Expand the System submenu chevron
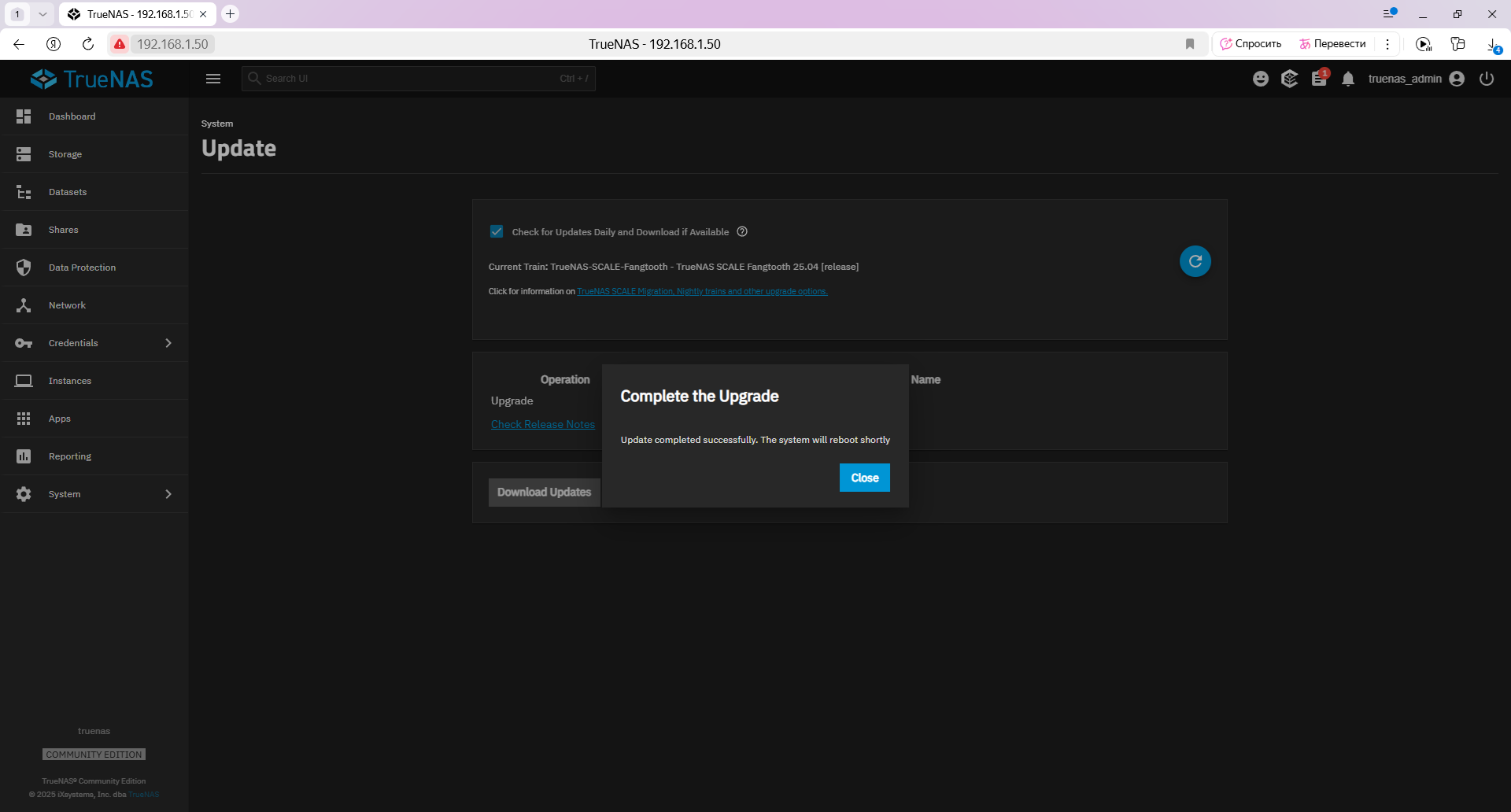Viewport: 1511px width, 812px height. pos(168,494)
